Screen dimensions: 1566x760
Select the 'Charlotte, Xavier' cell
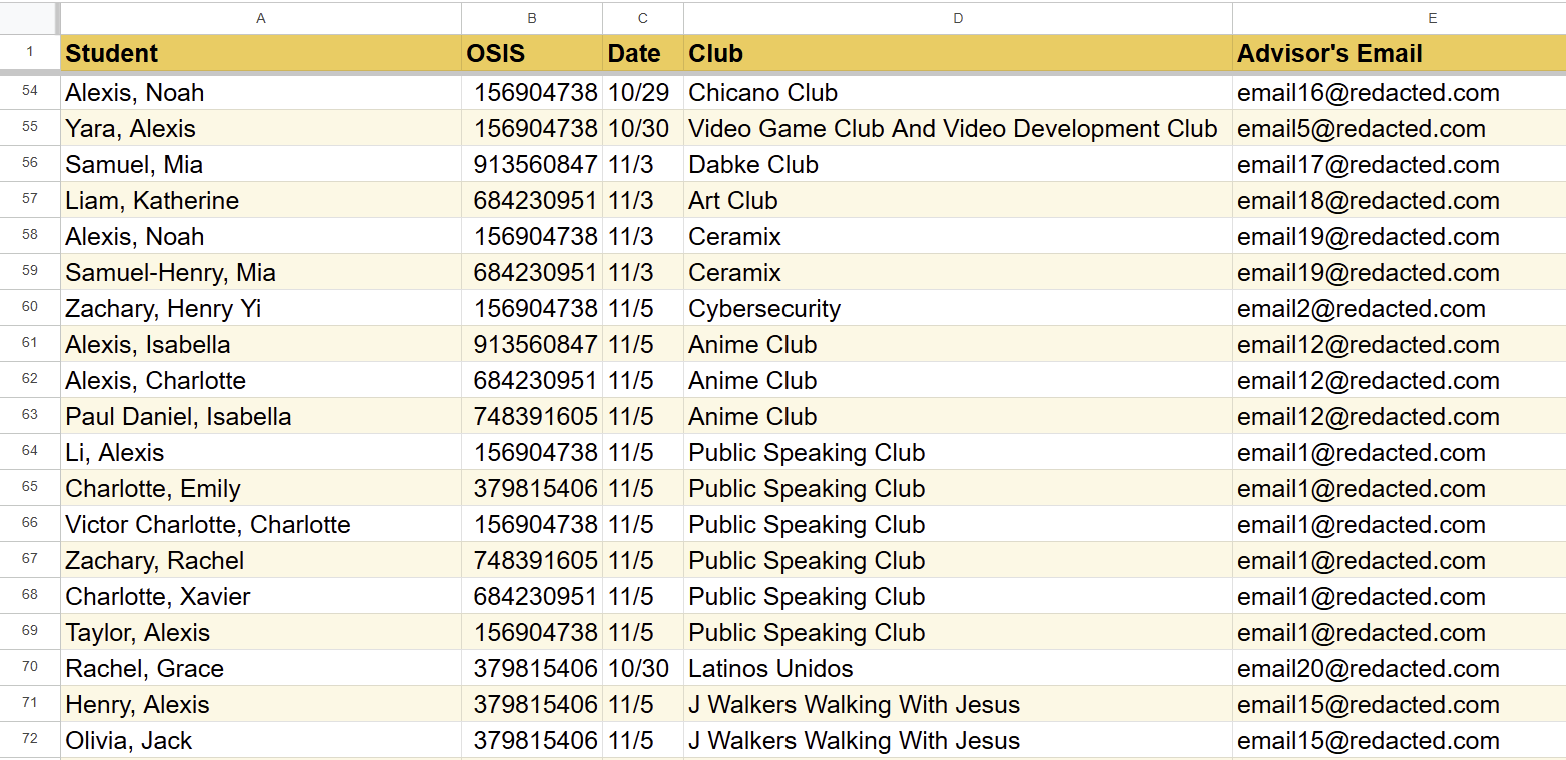261,596
